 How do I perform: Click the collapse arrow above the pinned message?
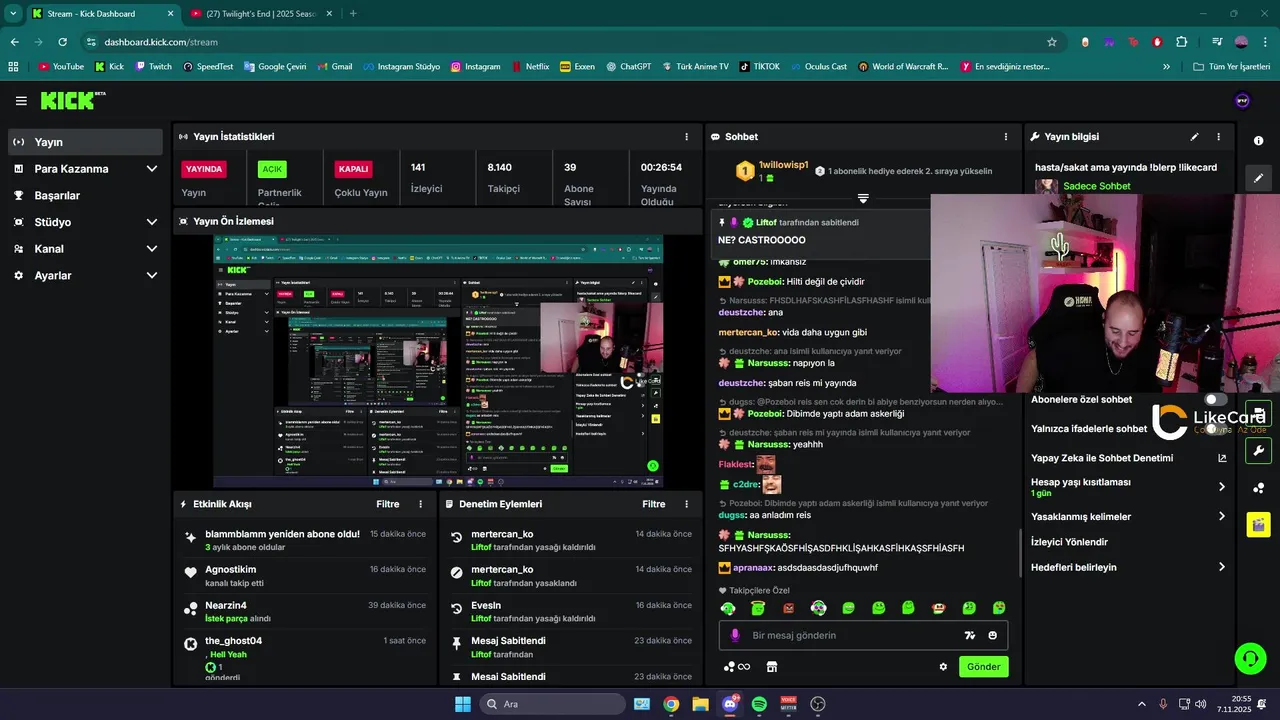[863, 198]
